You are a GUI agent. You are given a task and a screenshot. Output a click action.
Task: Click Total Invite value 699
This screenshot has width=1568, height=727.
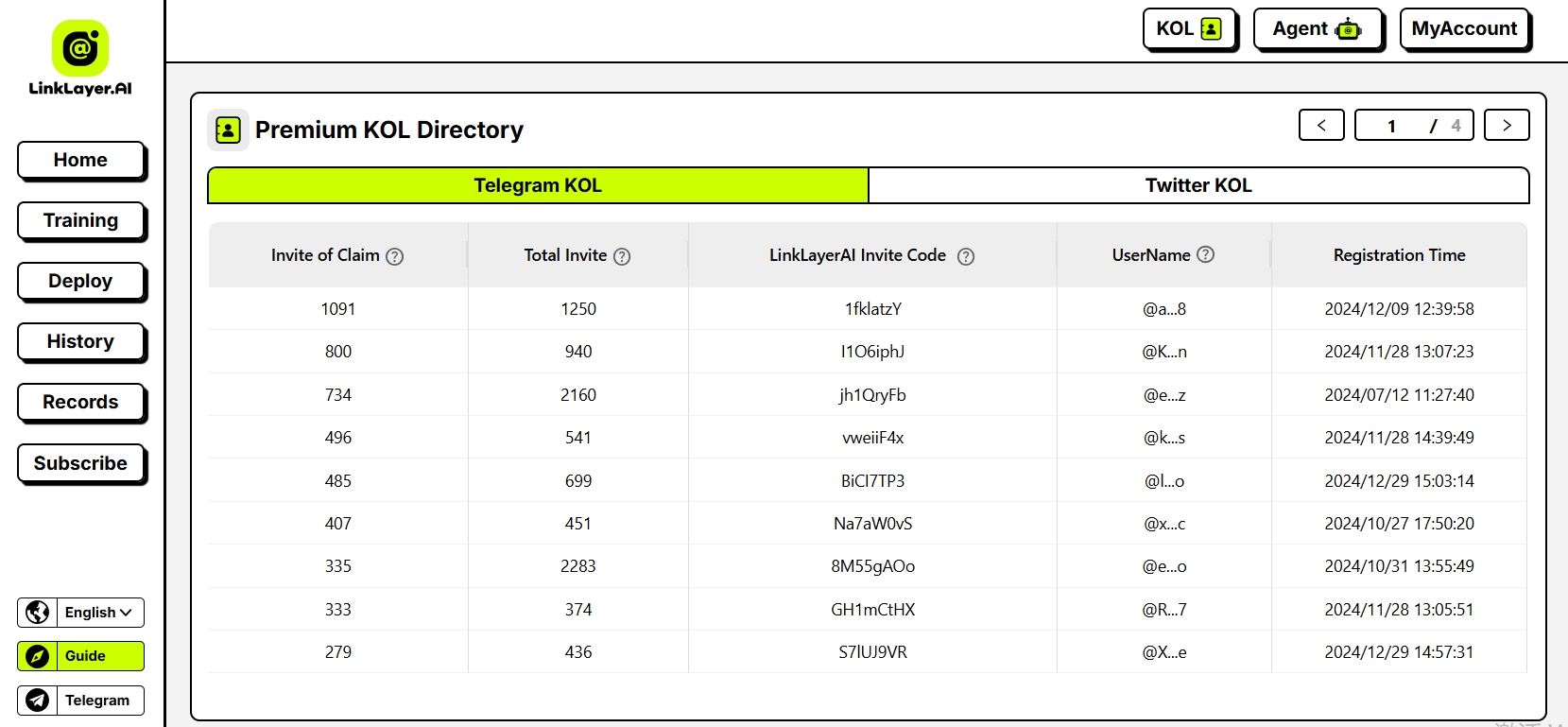[578, 481]
